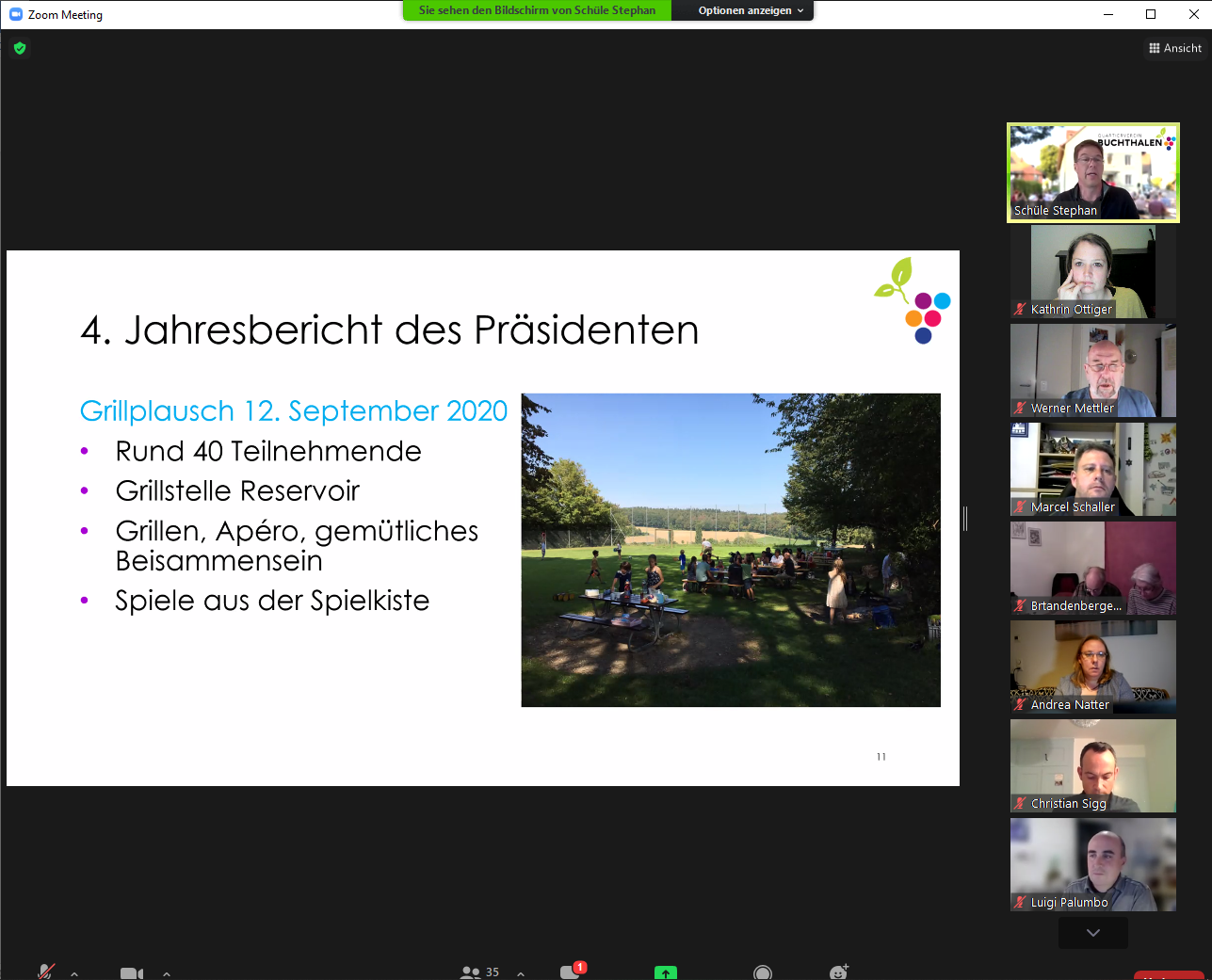Select Kathrin Ottiger's video thumbnail
The height and width of the screenshot is (980, 1212).
1092,271
